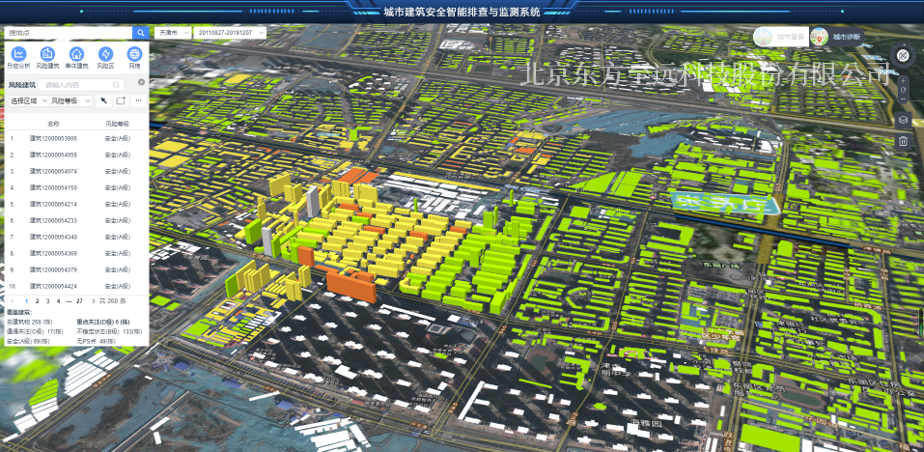This screenshot has width=924, height=452.
Task: Open the 风险区 risk zone tool
Action: [x=105, y=58]
